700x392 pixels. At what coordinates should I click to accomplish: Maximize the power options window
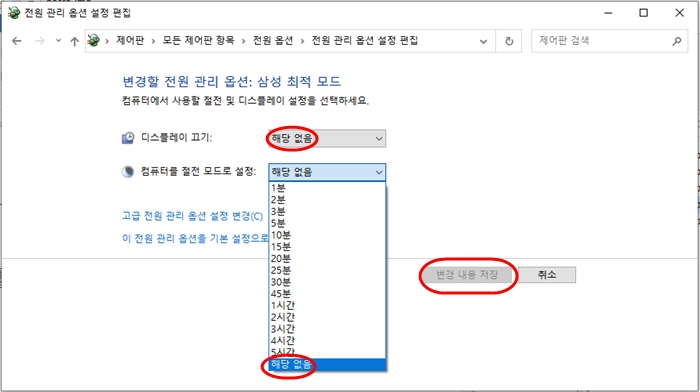tap(643, 13)
